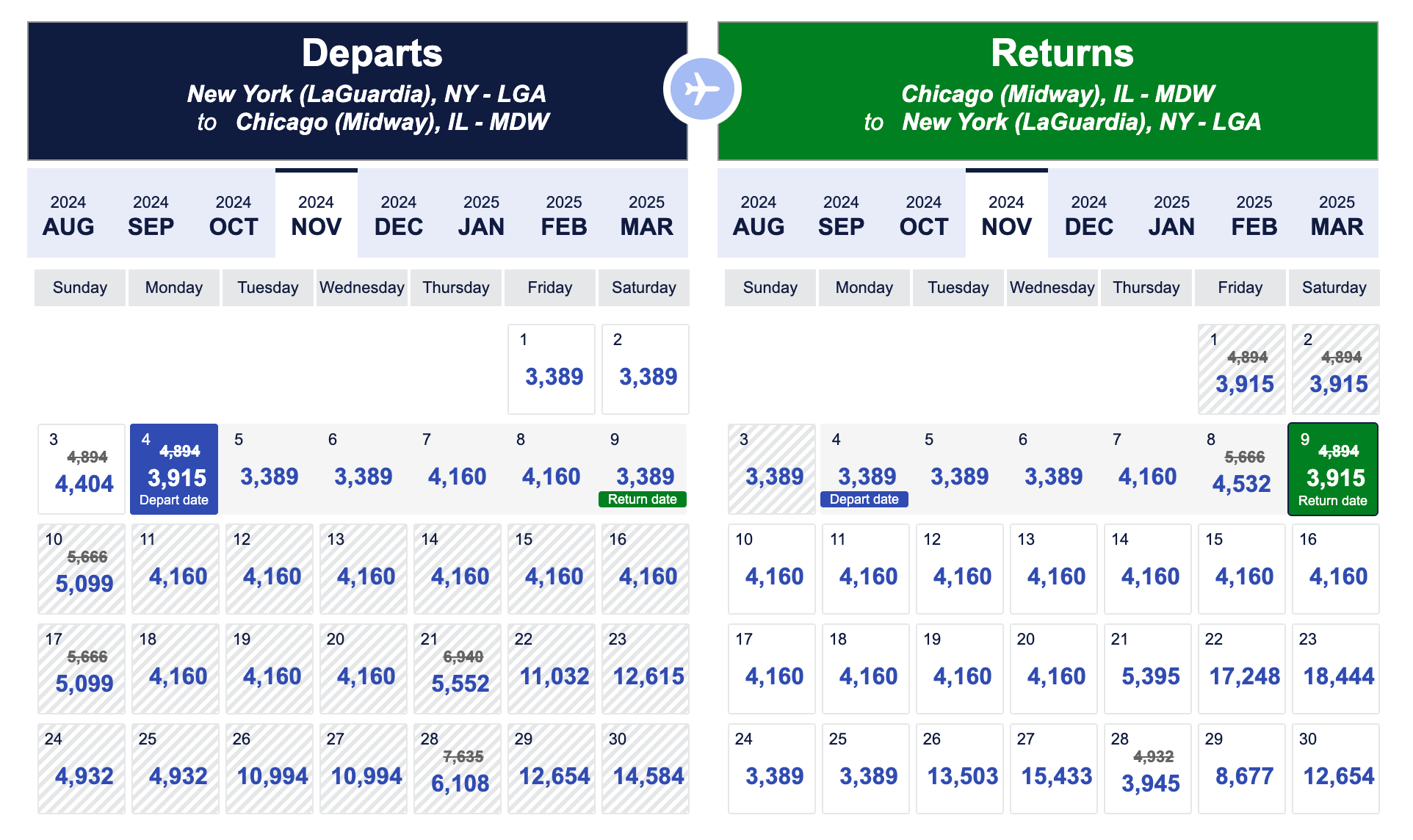The width and height of the screenshot is (1413, 840).
Task: Click the Depart date badge on November 4
Action: 173,499
